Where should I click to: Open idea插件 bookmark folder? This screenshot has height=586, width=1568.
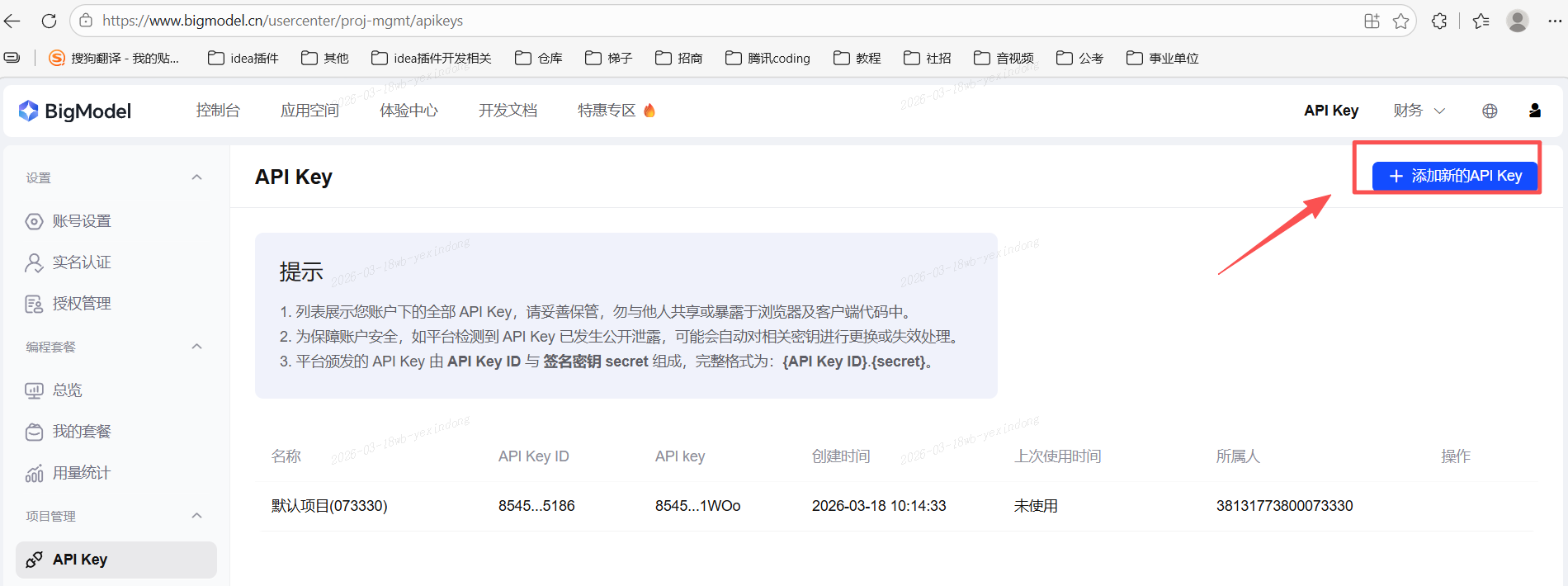click(243, 58)
